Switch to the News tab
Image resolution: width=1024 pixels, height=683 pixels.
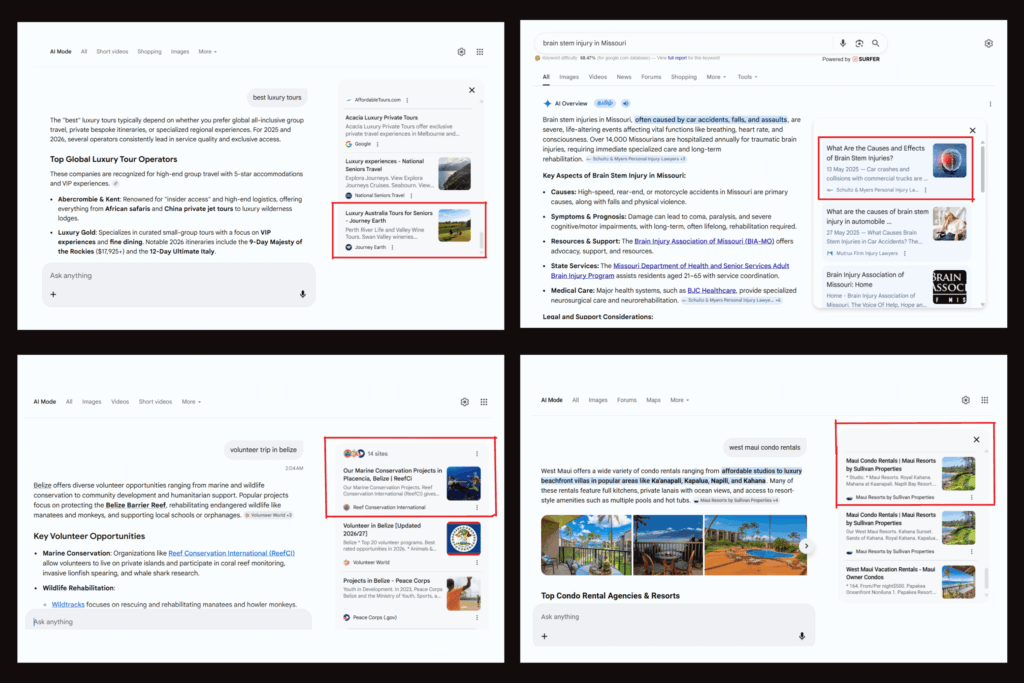point(624,77)
